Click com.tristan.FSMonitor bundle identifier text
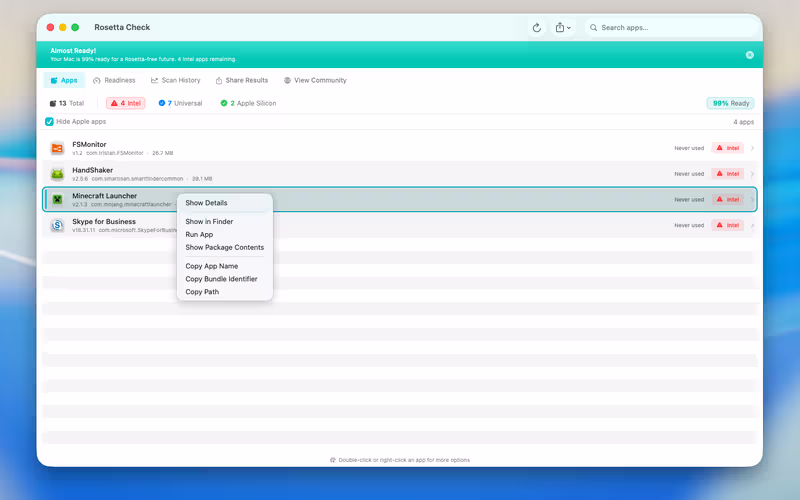Viewport: 800px width, 500px height. [x=115, y=153]
